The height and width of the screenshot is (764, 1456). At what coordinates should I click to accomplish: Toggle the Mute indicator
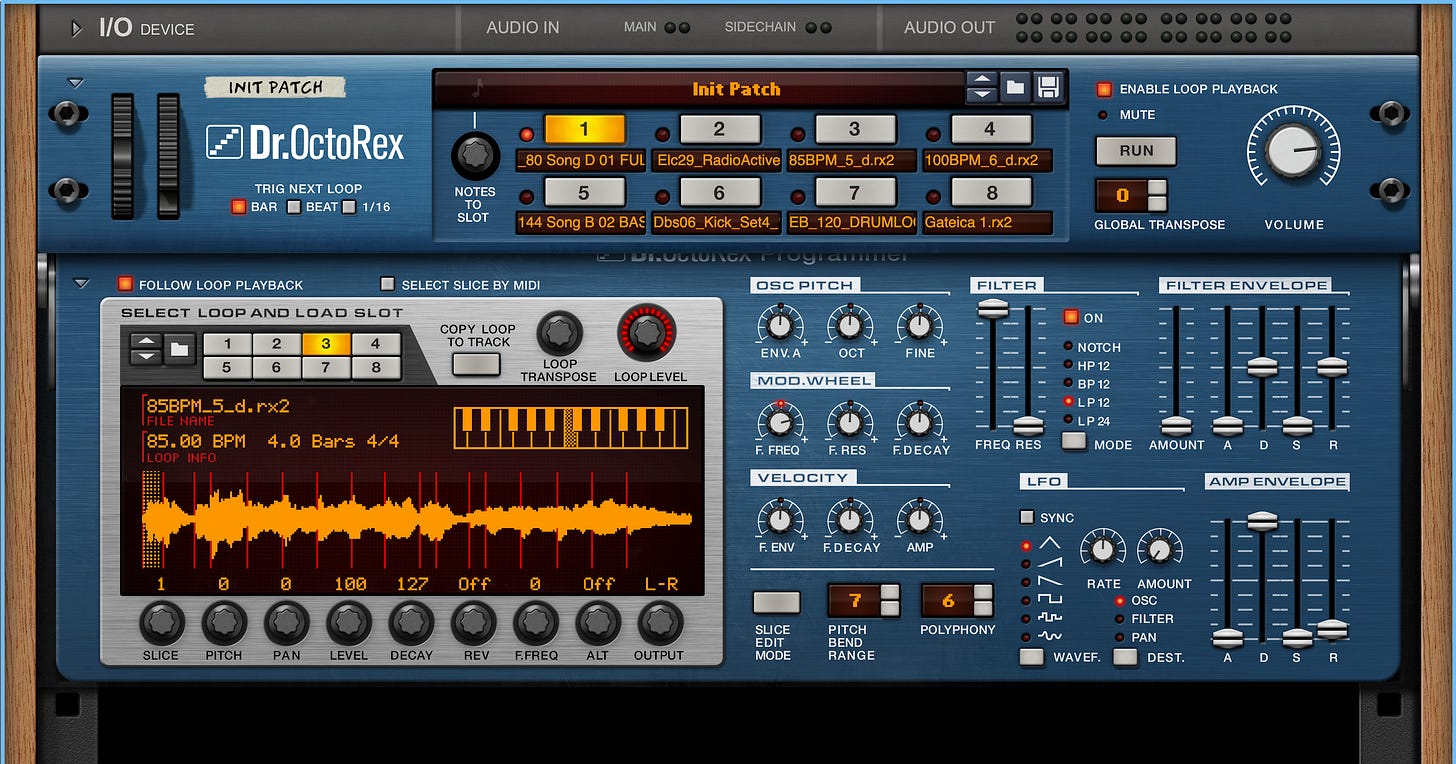pos(1103,115)
